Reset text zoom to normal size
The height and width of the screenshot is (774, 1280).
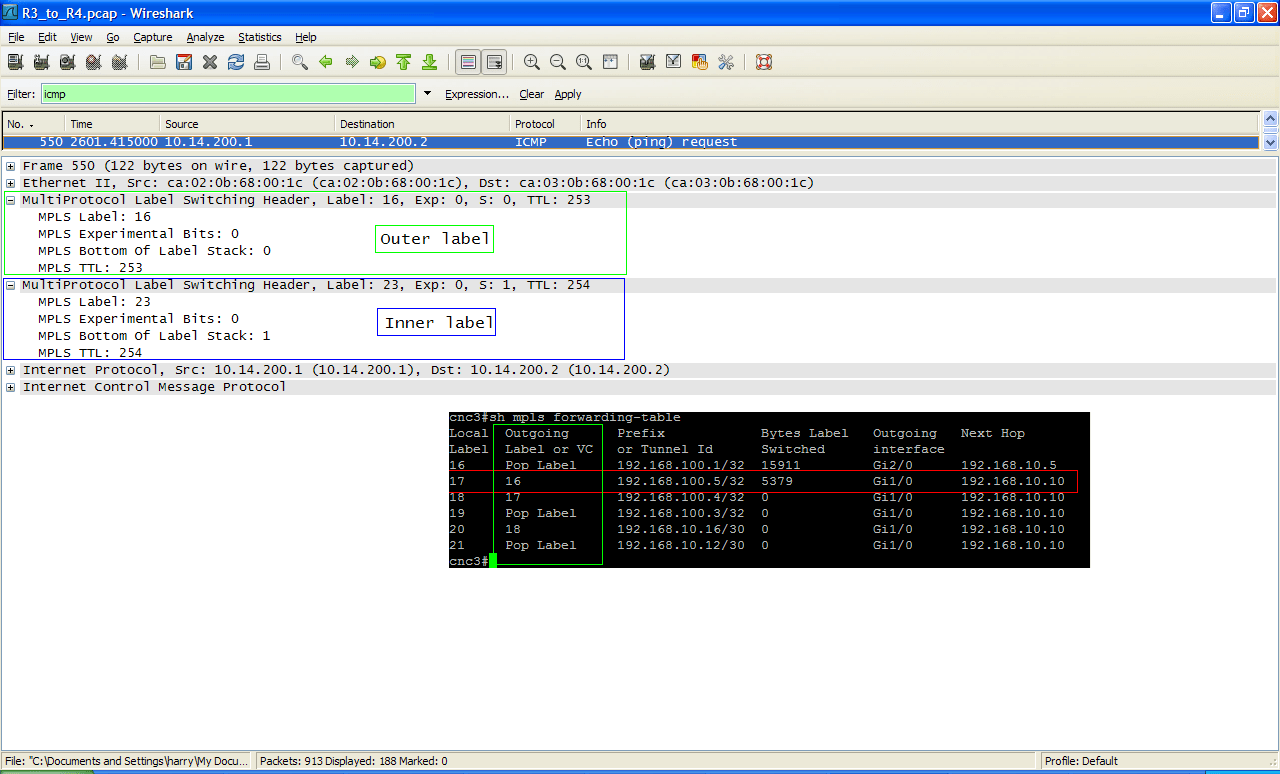click(x=584, y=62)
